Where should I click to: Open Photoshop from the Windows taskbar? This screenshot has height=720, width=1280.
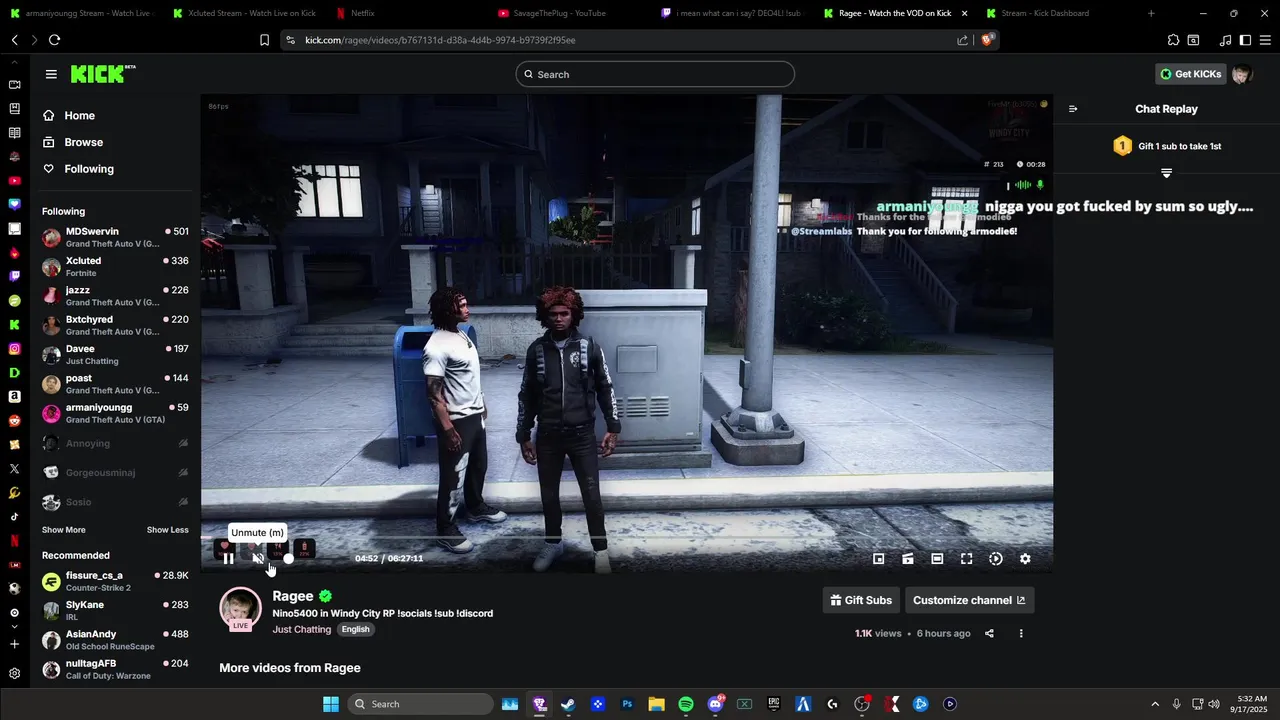(x=627, y=704)
